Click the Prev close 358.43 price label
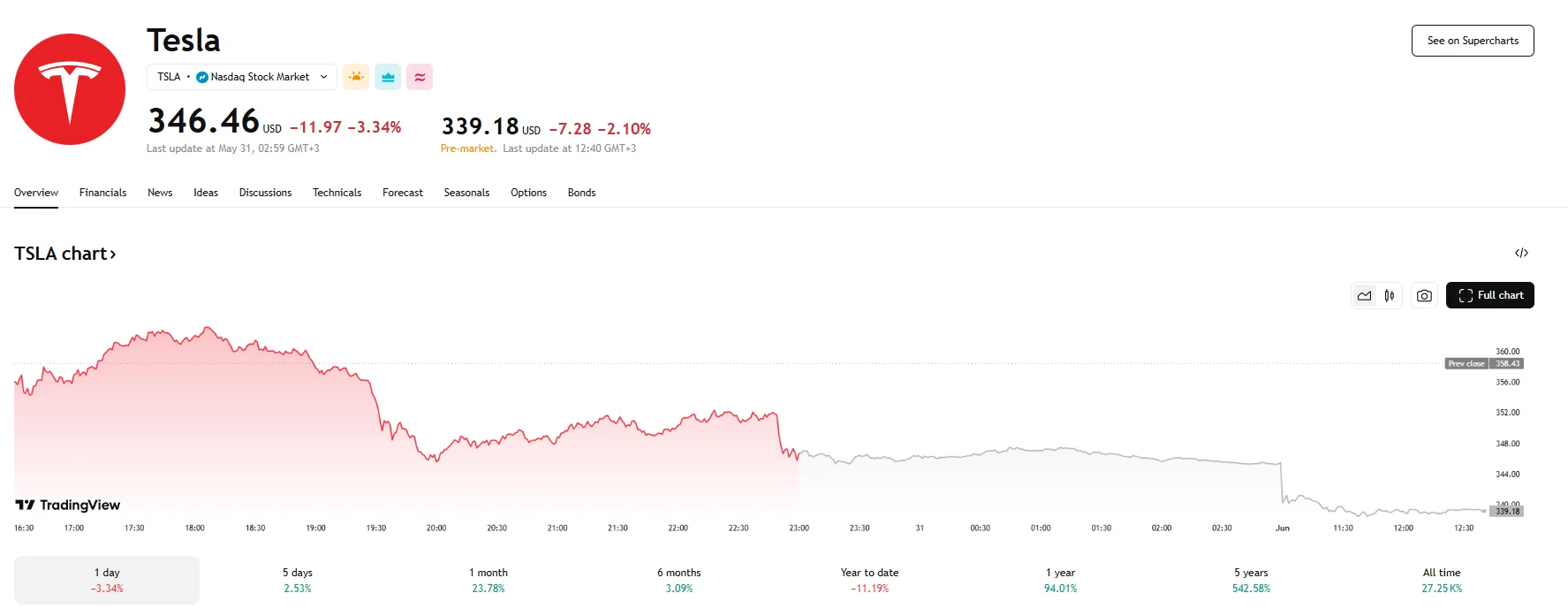1568x616 pixels. click(1484, 363)
